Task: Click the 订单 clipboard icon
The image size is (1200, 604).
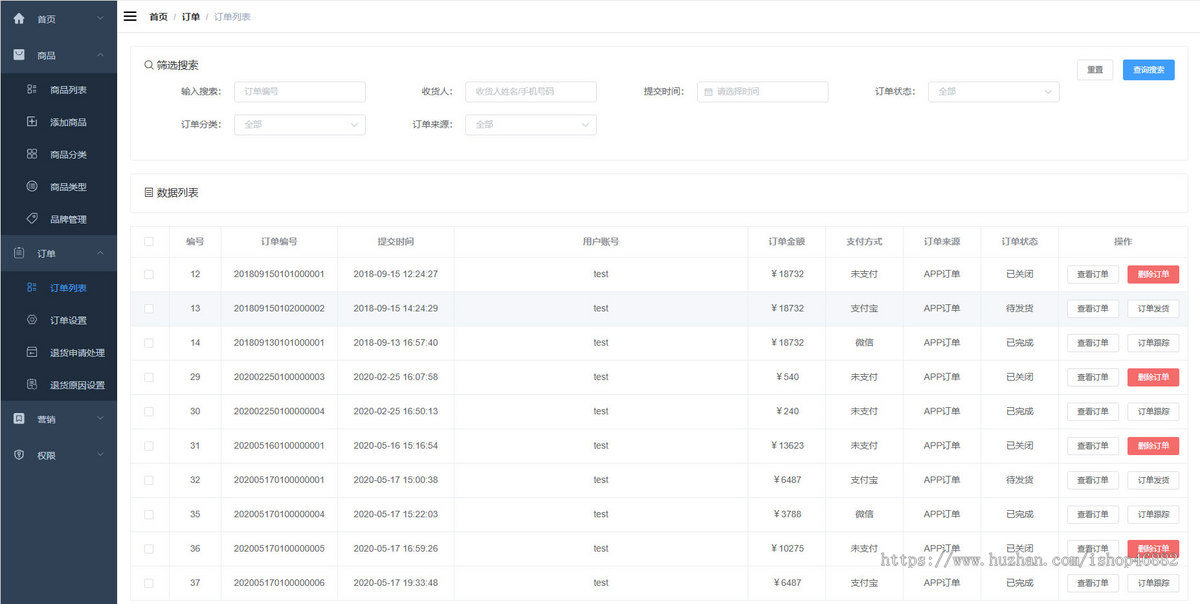Action: 19,253
